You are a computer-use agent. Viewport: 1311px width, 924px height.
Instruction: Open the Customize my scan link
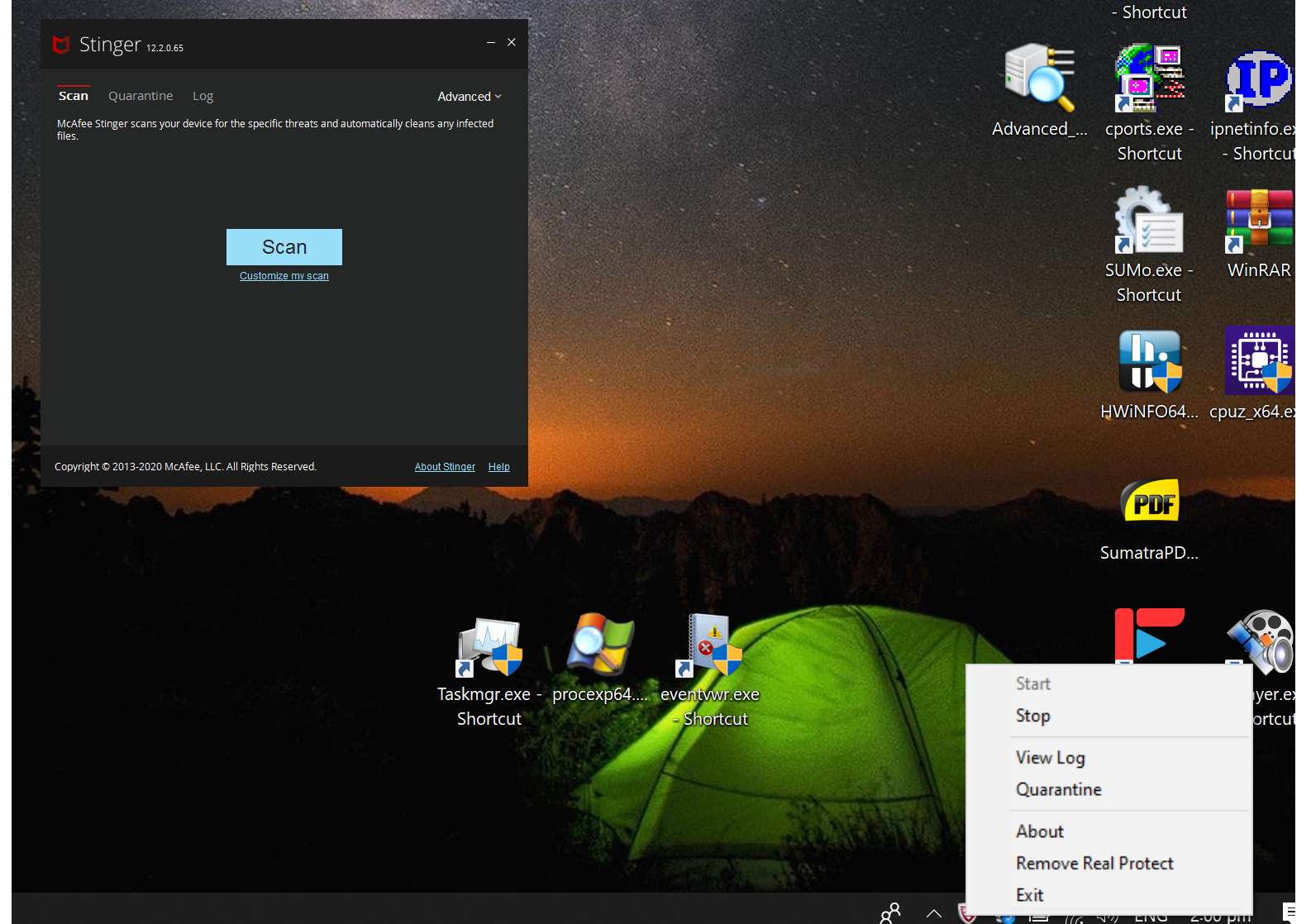pyautogui.click(x=284, y=276)
